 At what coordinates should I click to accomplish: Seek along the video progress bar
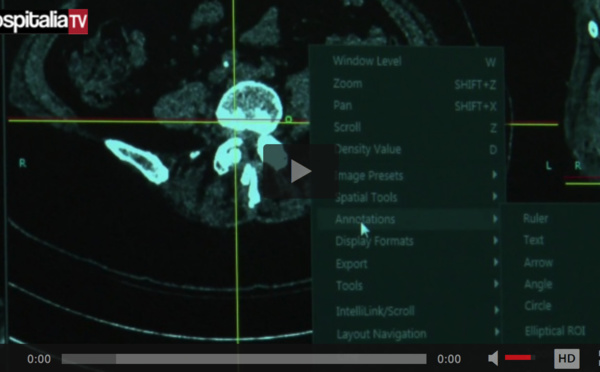(x=244, y=359)
